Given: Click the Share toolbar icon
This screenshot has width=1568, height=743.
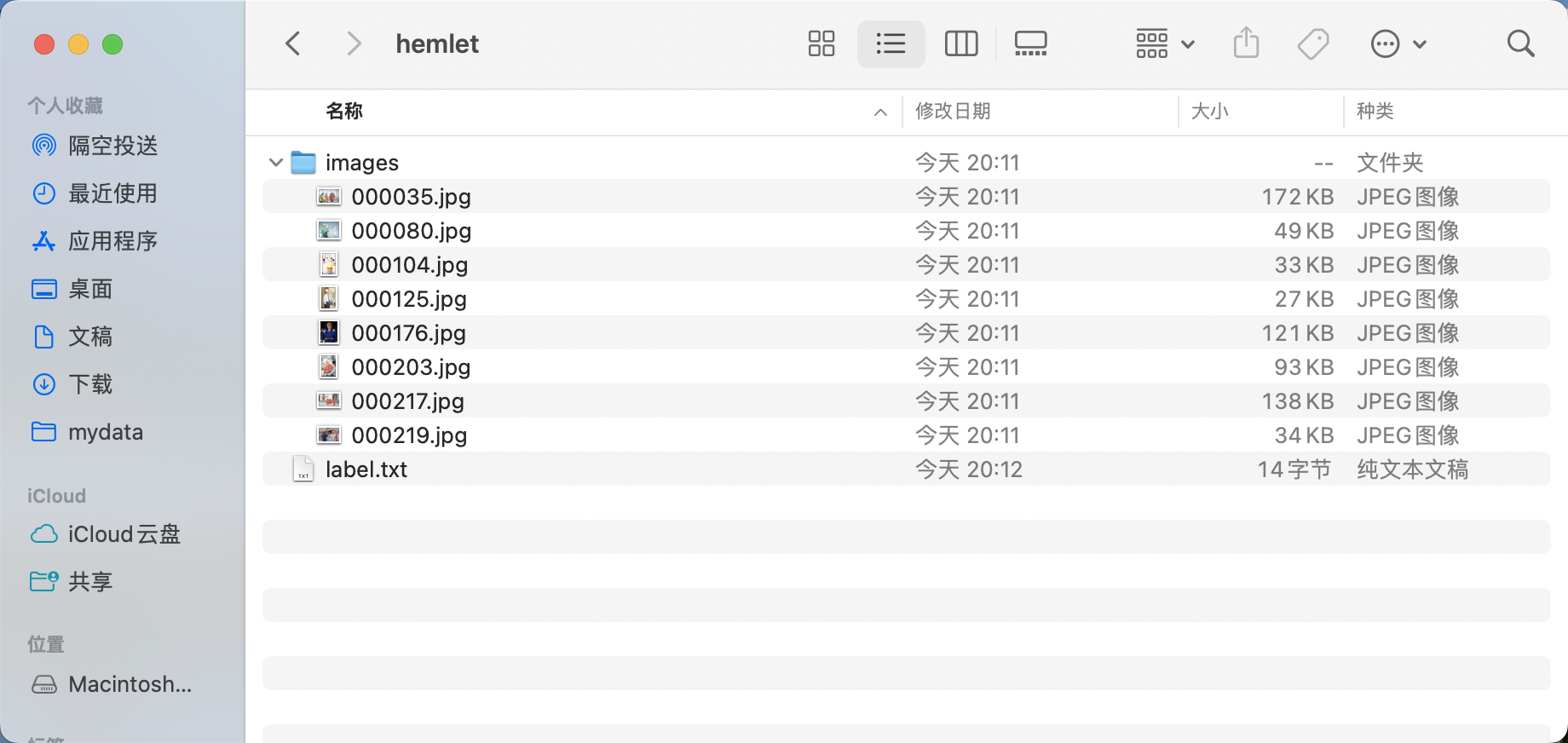Looking at the screenshot, I should click(x=1246, y=43).
